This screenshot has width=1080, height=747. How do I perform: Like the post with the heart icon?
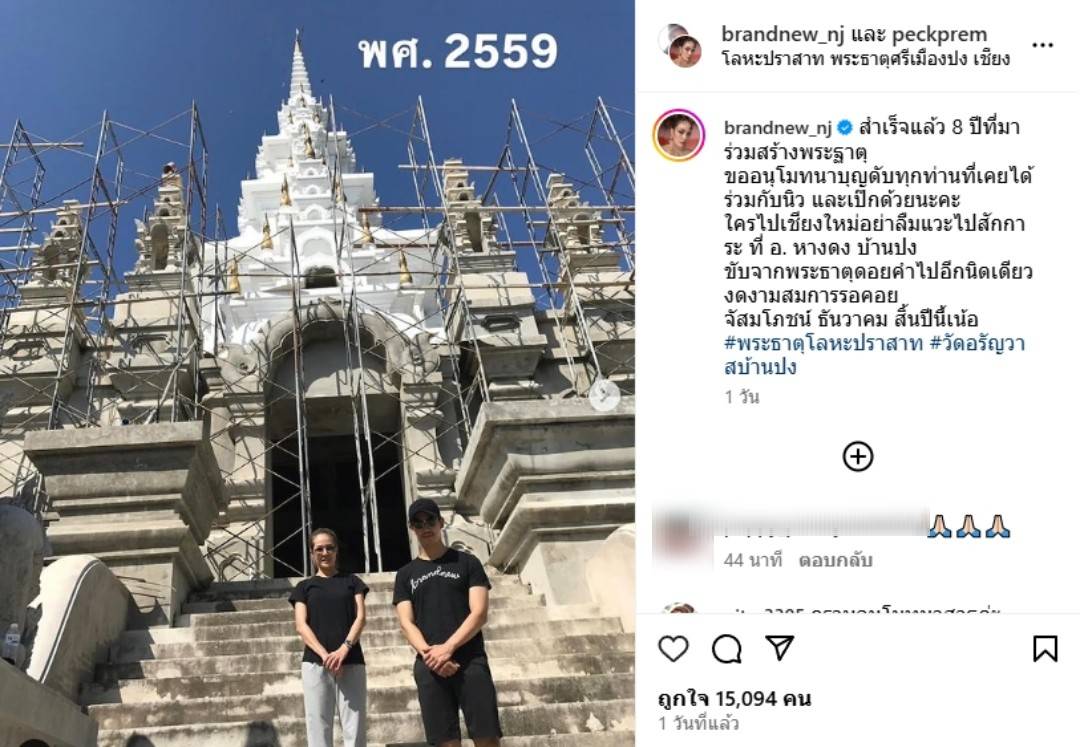pos(673,649)
